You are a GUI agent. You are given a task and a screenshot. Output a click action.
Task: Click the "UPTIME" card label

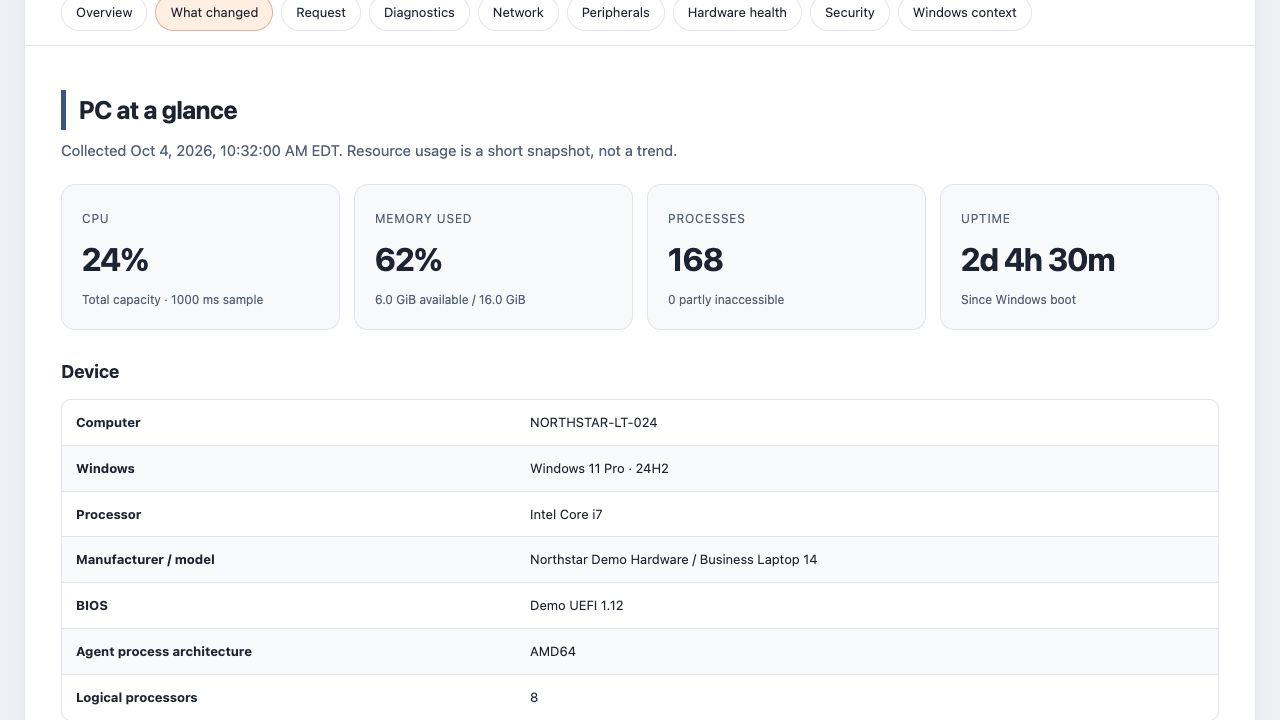click(x=986, y=219)
